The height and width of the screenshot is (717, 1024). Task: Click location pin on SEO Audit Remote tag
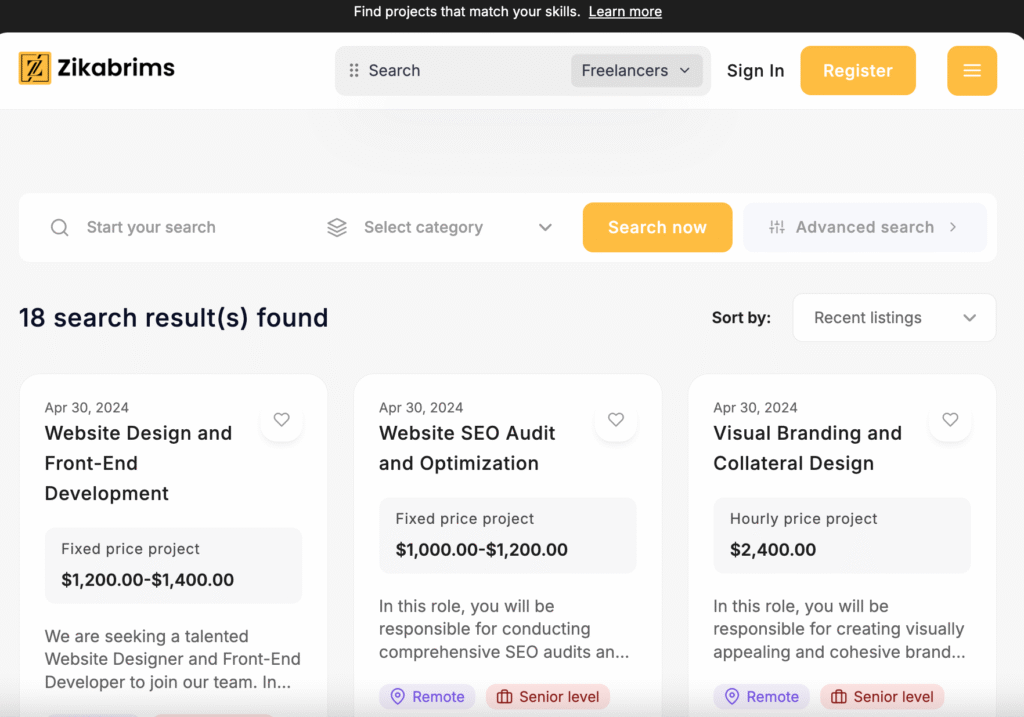397,697
